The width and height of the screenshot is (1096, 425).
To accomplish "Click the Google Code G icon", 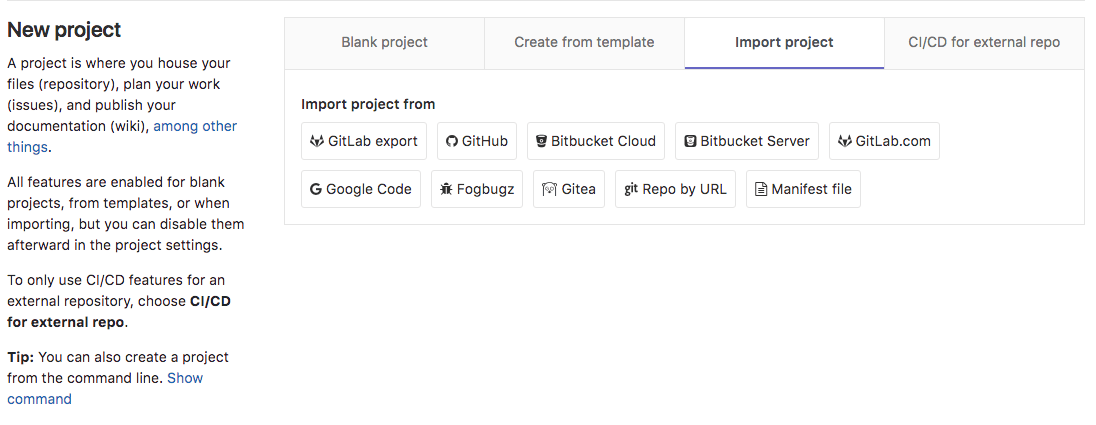I will tap(316, 189).
